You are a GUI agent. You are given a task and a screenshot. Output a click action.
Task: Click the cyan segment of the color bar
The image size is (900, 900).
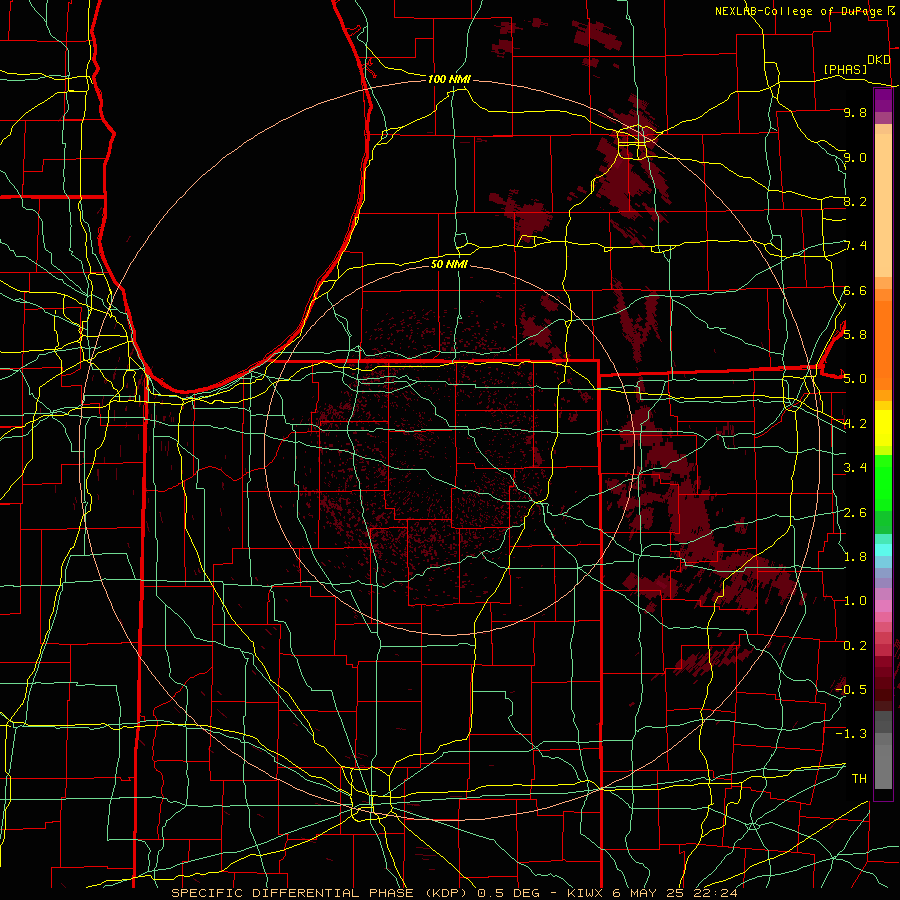pyautogui.click(x=883, y=550)
